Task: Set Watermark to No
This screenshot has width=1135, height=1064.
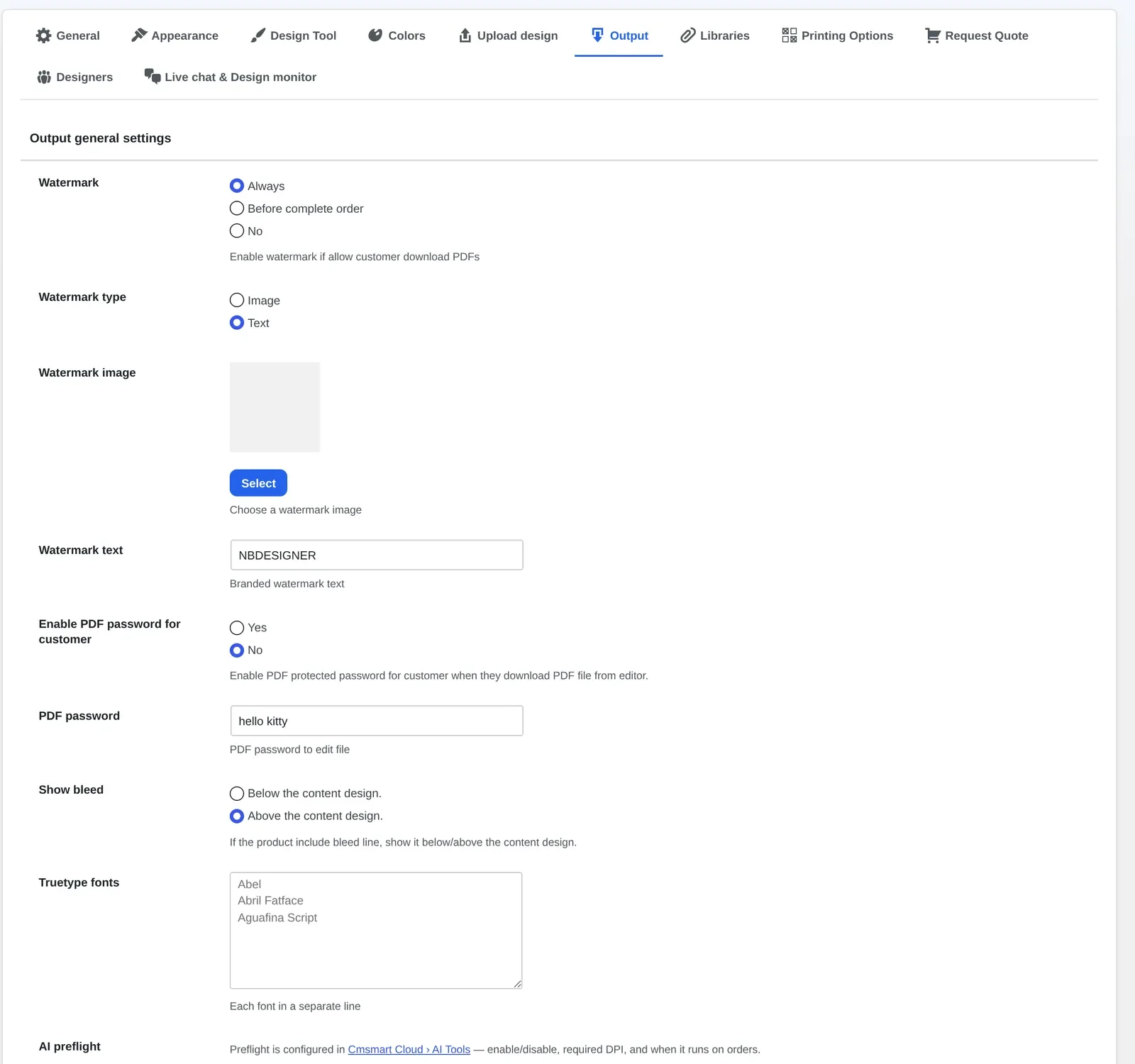Action: (x=237, y=231)
